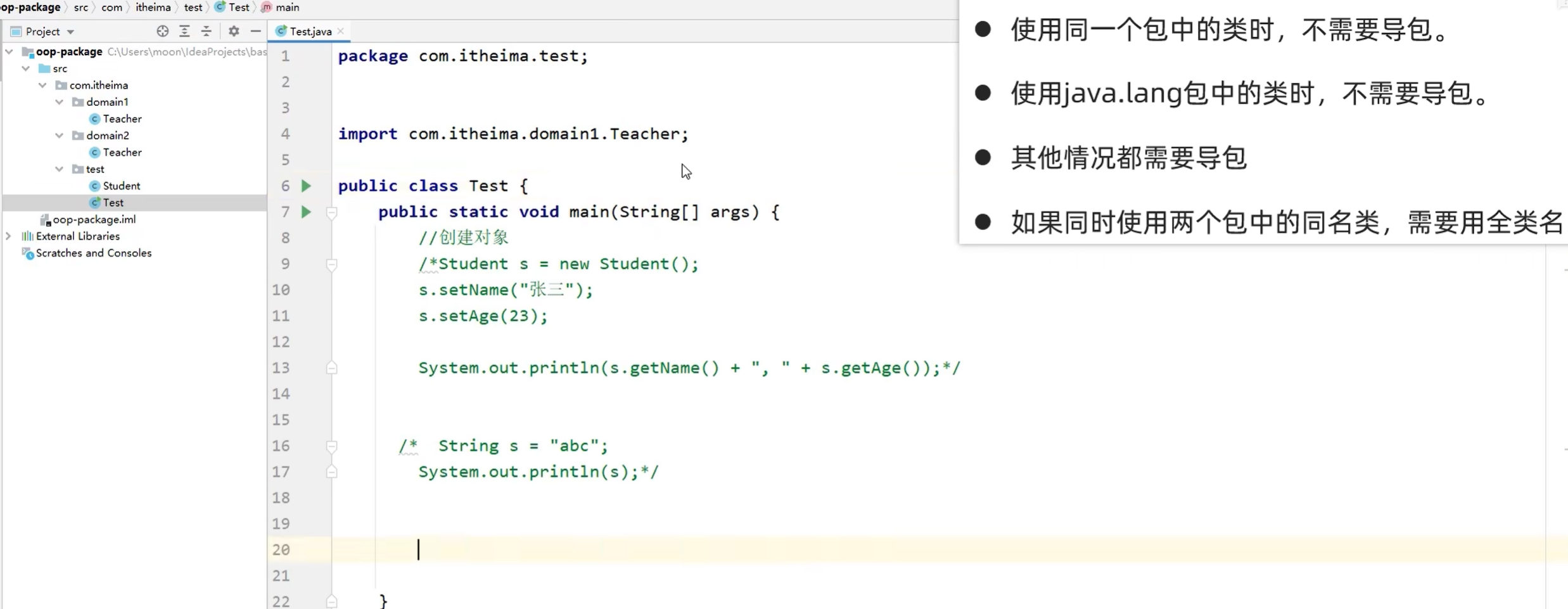Toggle the fold marker at line 9
This screenshot has width=1568, height=609.
pyautogui.click(x=332, y=265)
